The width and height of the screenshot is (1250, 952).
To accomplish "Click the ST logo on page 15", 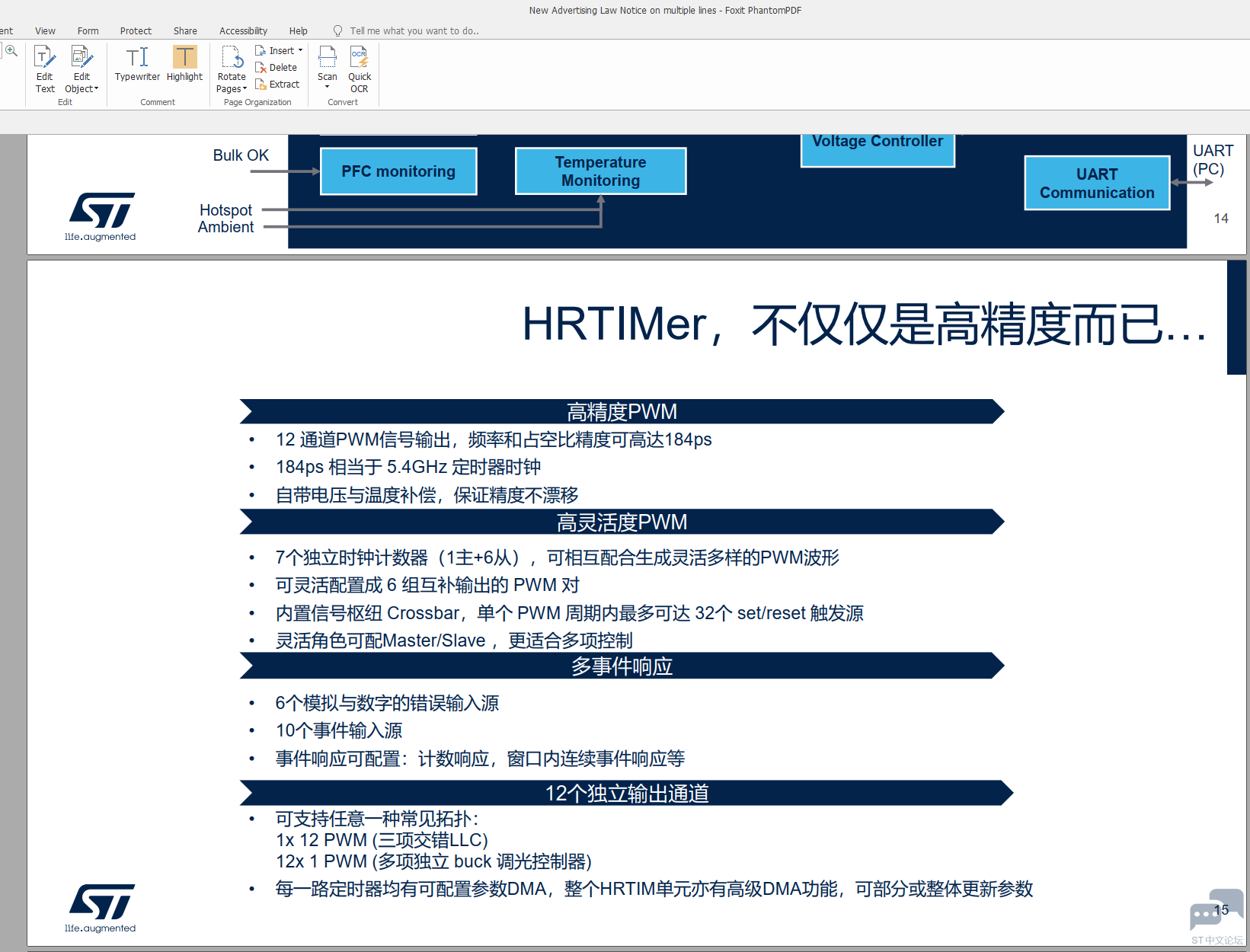I will click(x=101, y=907).
